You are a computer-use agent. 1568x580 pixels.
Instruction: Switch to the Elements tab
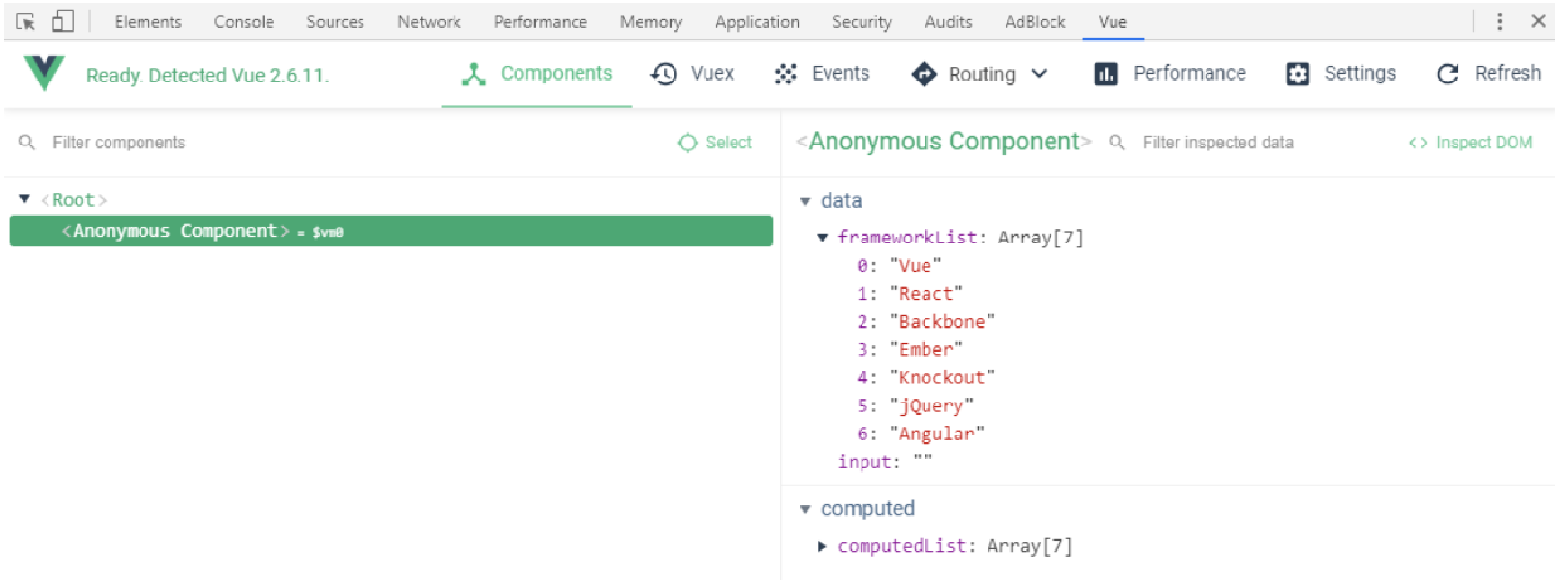(x=148, y=21)
